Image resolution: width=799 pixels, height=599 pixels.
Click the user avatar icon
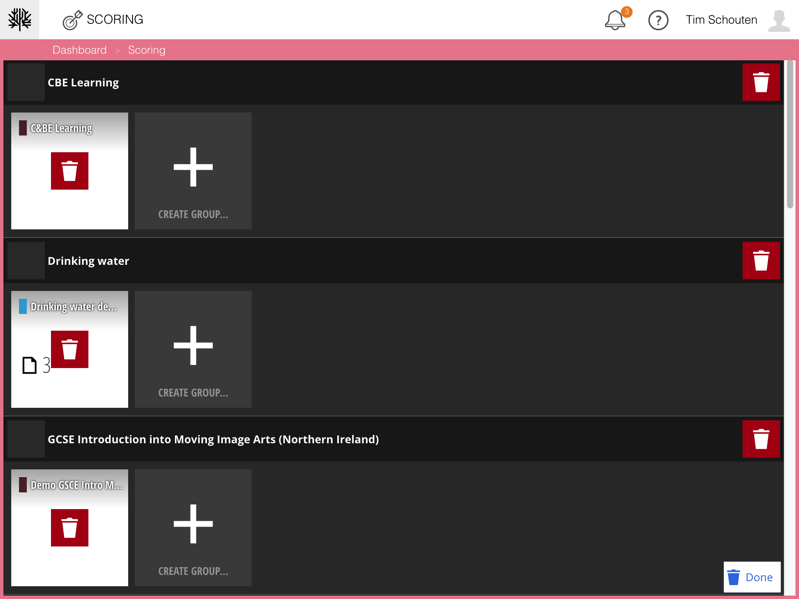pos(779,20)
